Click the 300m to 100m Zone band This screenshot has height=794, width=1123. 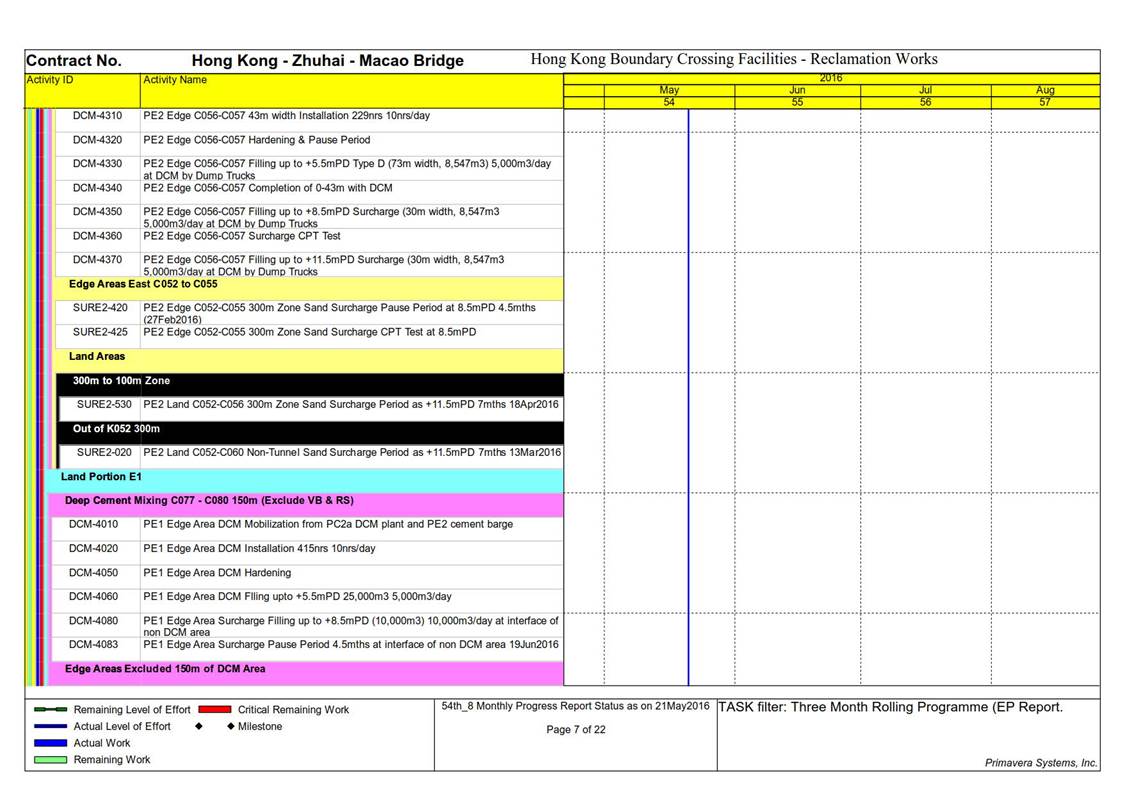(311, 384)
